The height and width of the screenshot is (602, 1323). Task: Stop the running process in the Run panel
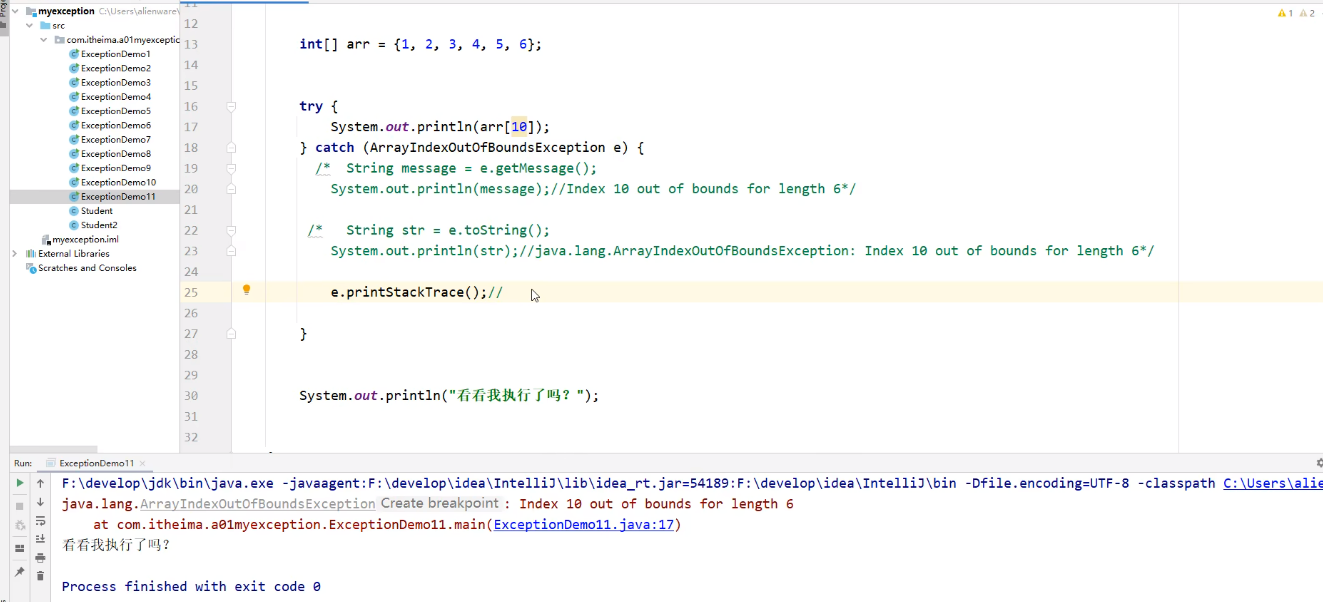(20, 505)
